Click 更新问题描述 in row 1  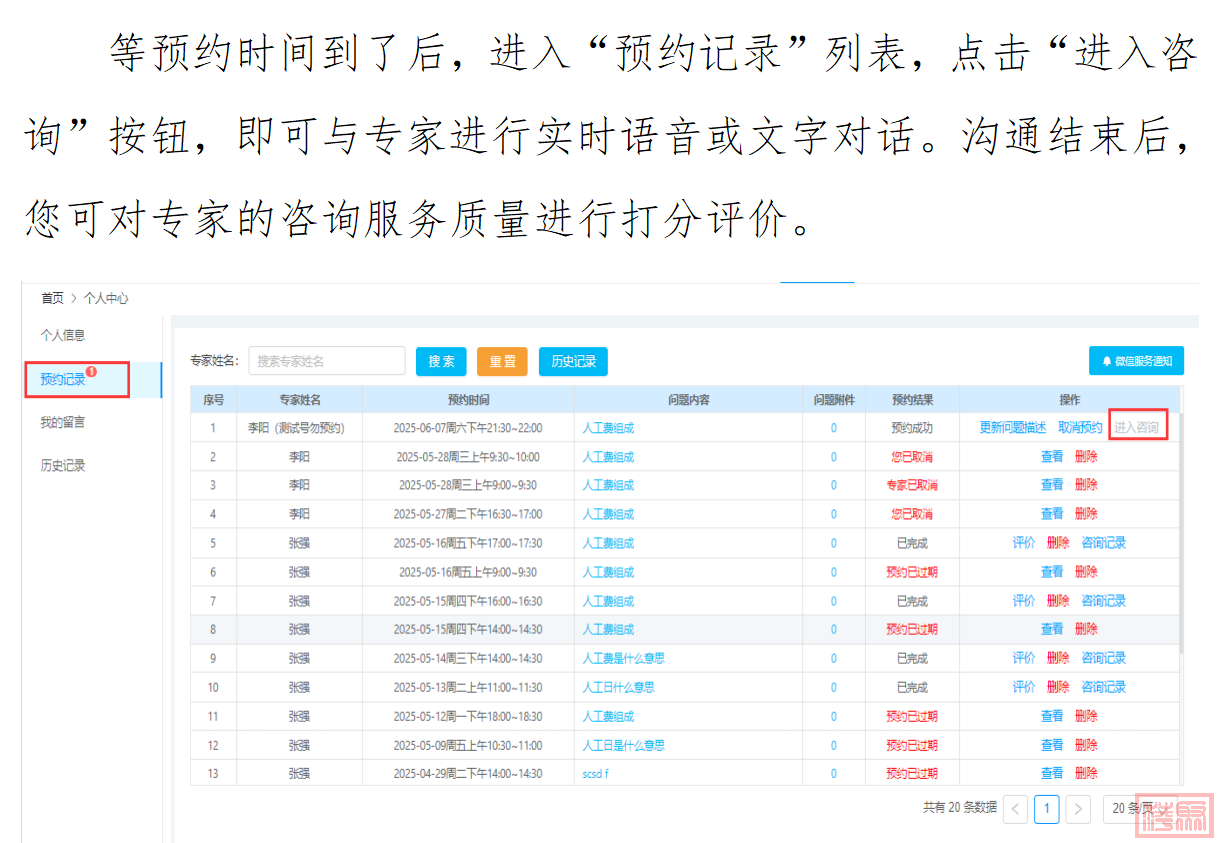tap(1012, 428)
